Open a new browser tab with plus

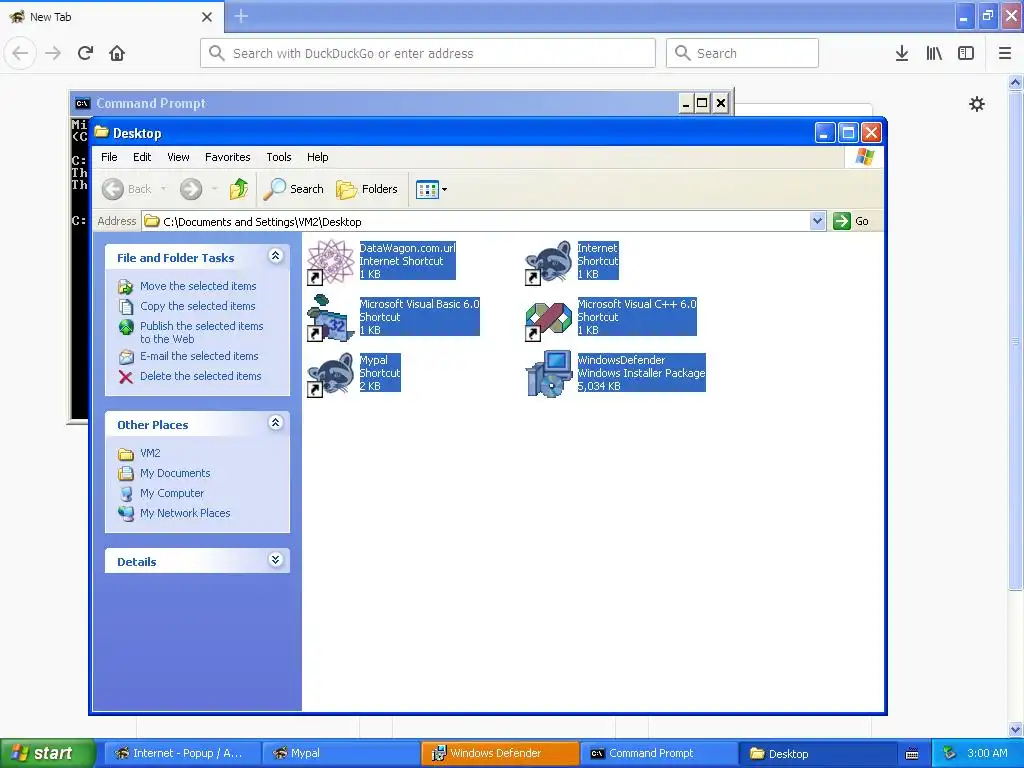coord(241,16)
